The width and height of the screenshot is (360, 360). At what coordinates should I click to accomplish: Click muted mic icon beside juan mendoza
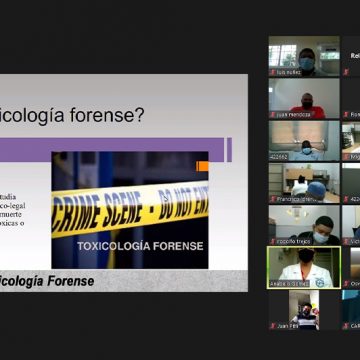(273, 115)
